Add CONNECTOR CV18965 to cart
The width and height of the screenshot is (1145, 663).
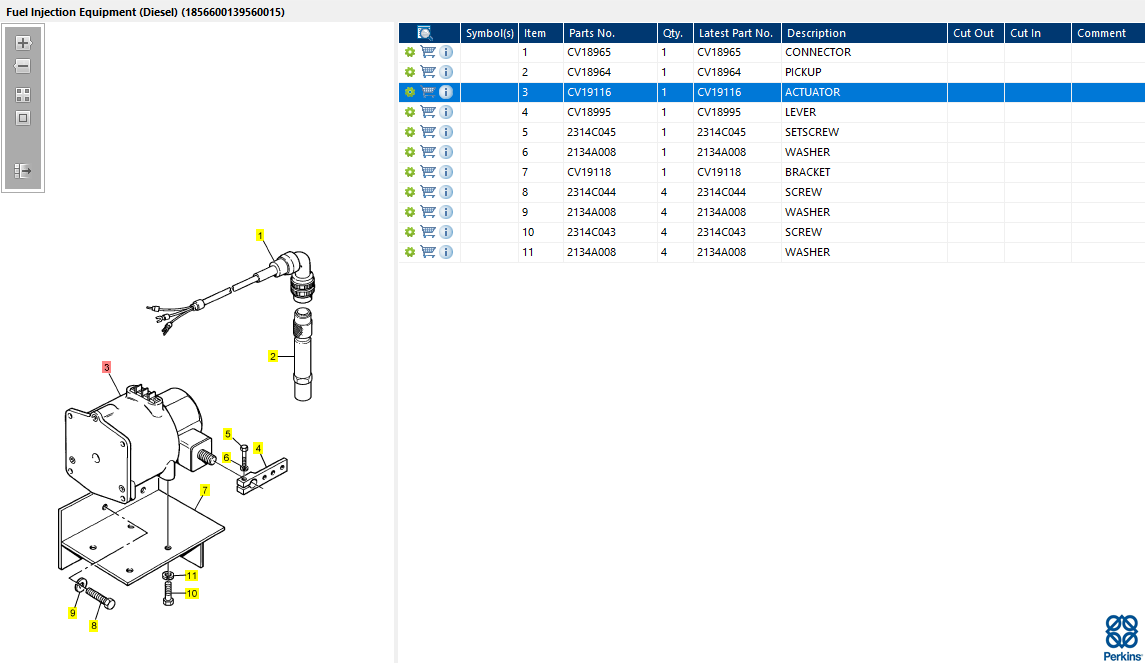pyautogui.click(x=429, y=52)
